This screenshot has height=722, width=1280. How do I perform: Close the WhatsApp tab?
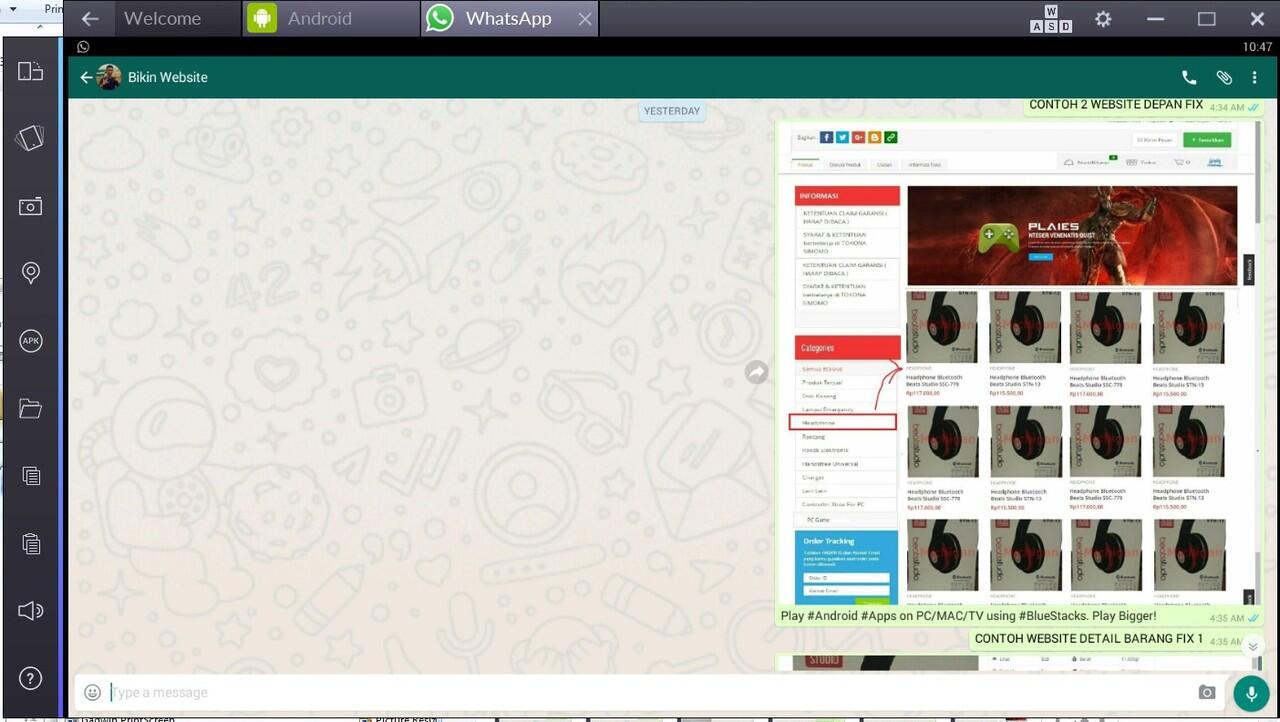click(584, 19)
